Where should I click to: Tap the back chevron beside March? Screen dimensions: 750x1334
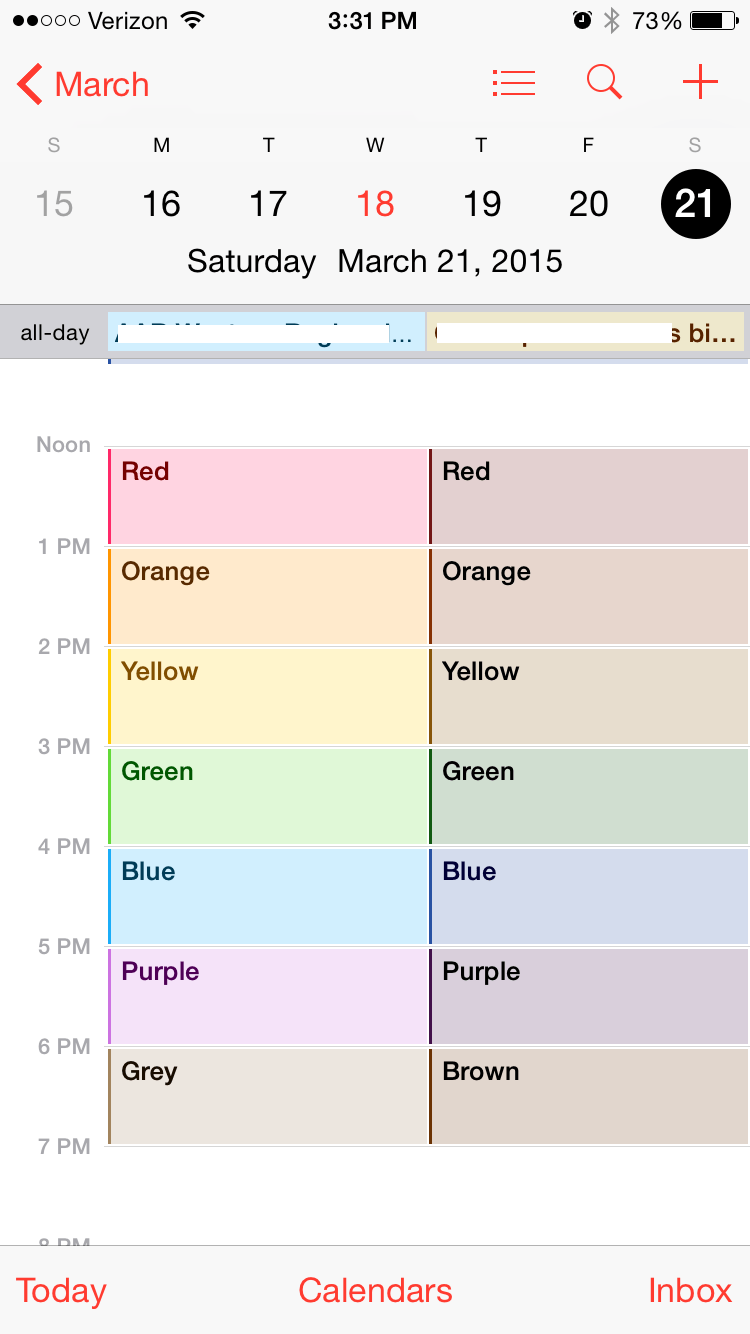30,85
